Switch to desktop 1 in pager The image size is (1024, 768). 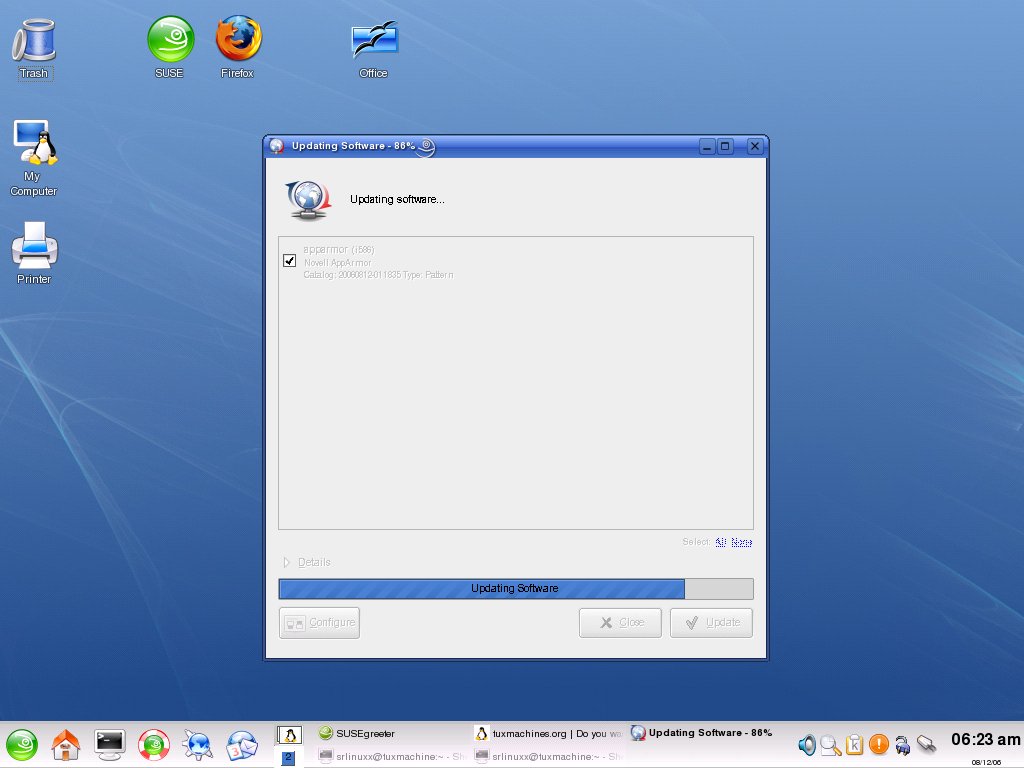pos(289,735)
